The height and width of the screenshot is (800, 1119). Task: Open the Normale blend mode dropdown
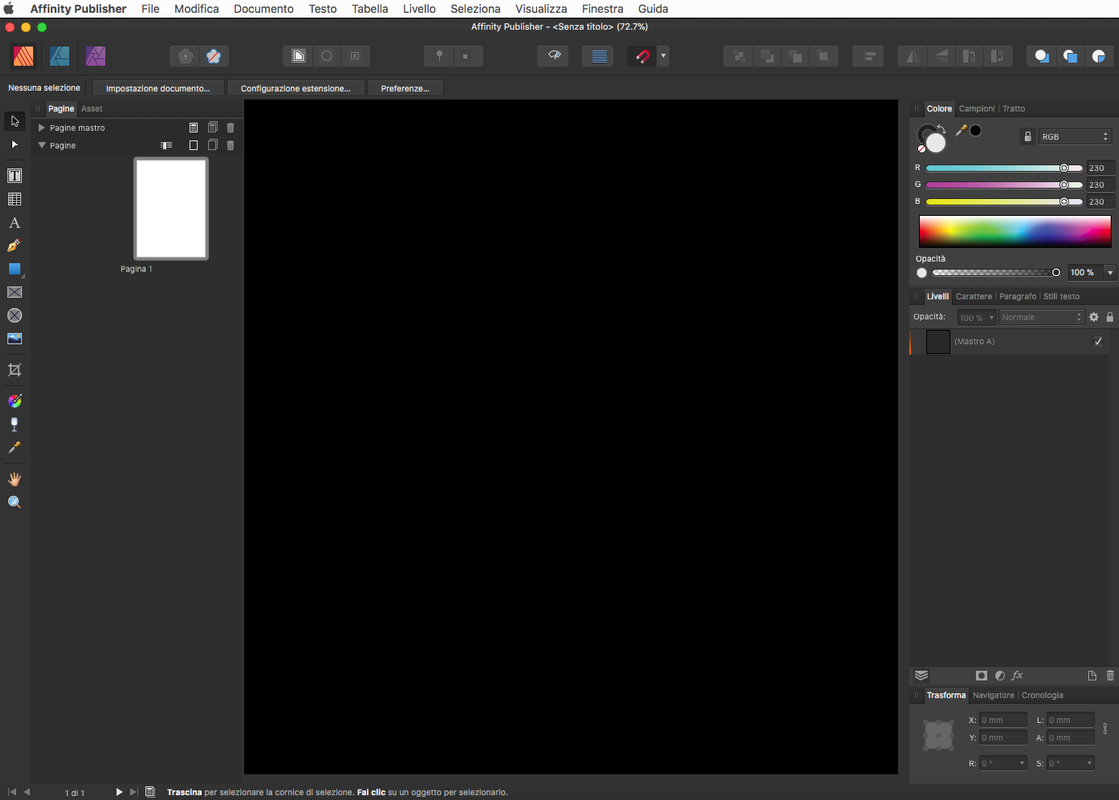point(1041,317)
